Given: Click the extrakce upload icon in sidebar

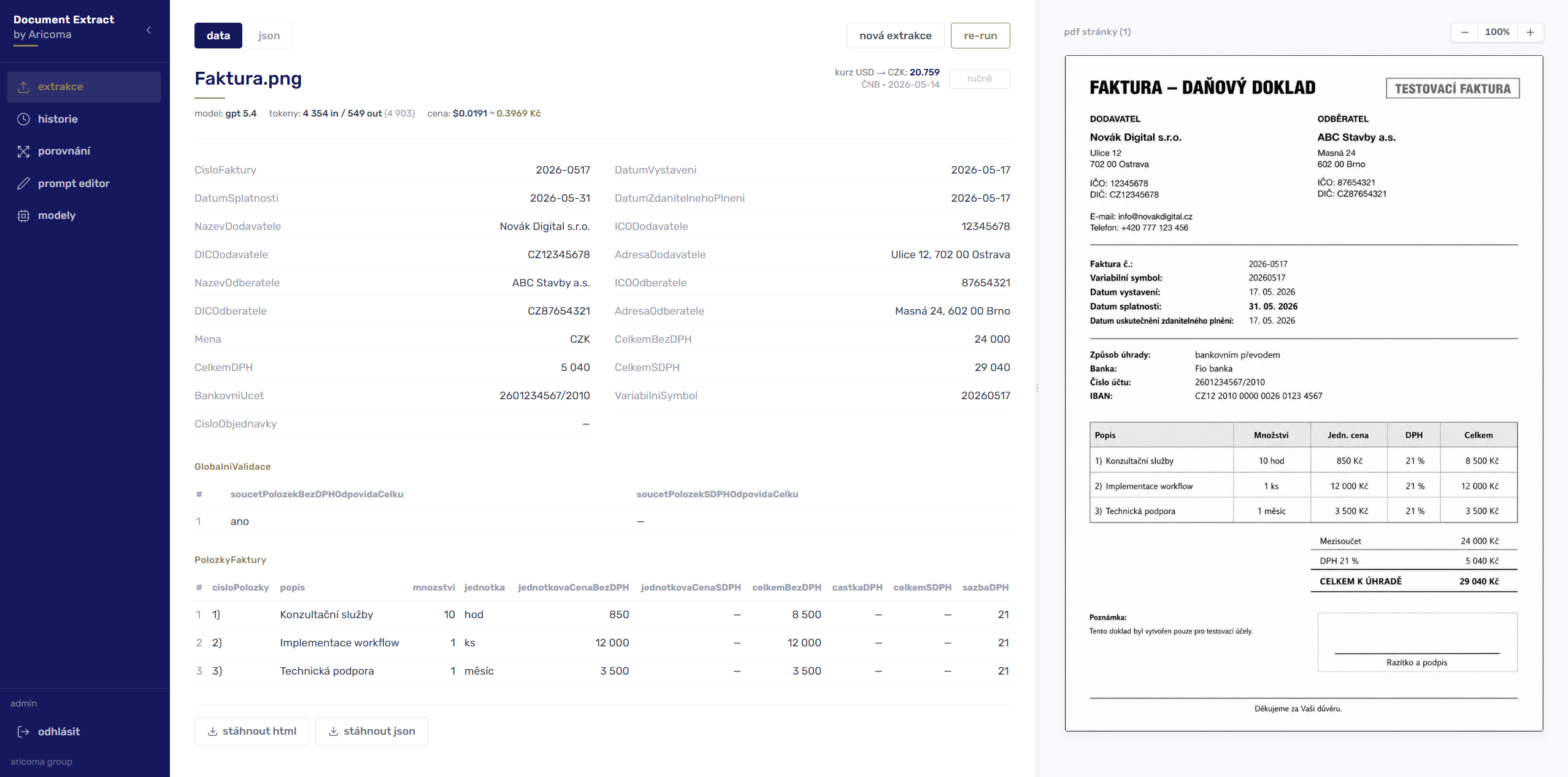Looking at the screenshot, I should tap(23, 87).
